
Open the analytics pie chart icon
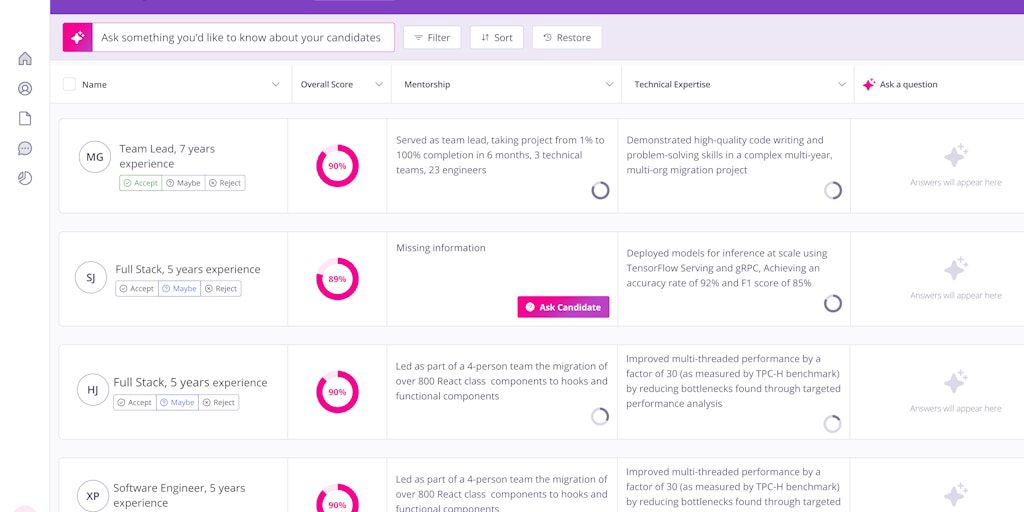tap(25, 178)
